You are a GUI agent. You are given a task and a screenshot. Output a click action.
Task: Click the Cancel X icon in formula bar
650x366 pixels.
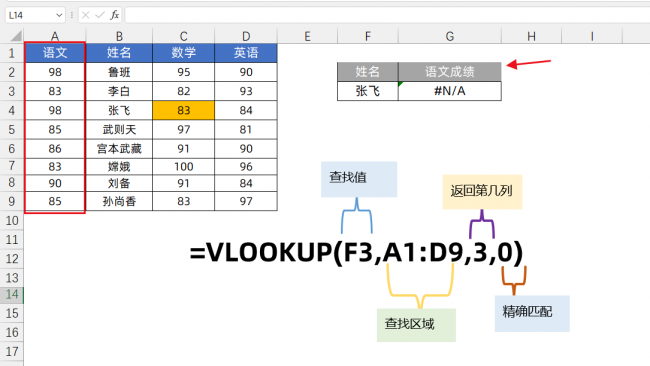point(85,15)
